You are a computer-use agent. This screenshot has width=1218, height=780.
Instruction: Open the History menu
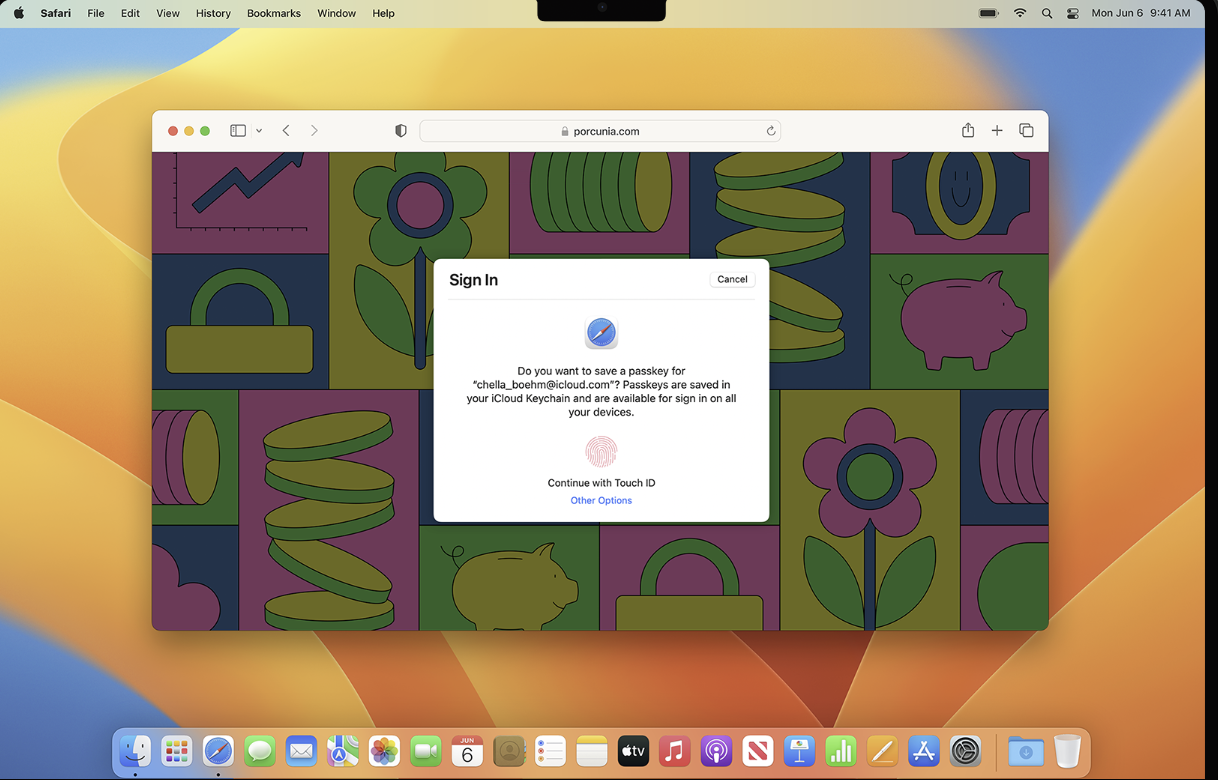pyautogui.click(x=213, y=13)
